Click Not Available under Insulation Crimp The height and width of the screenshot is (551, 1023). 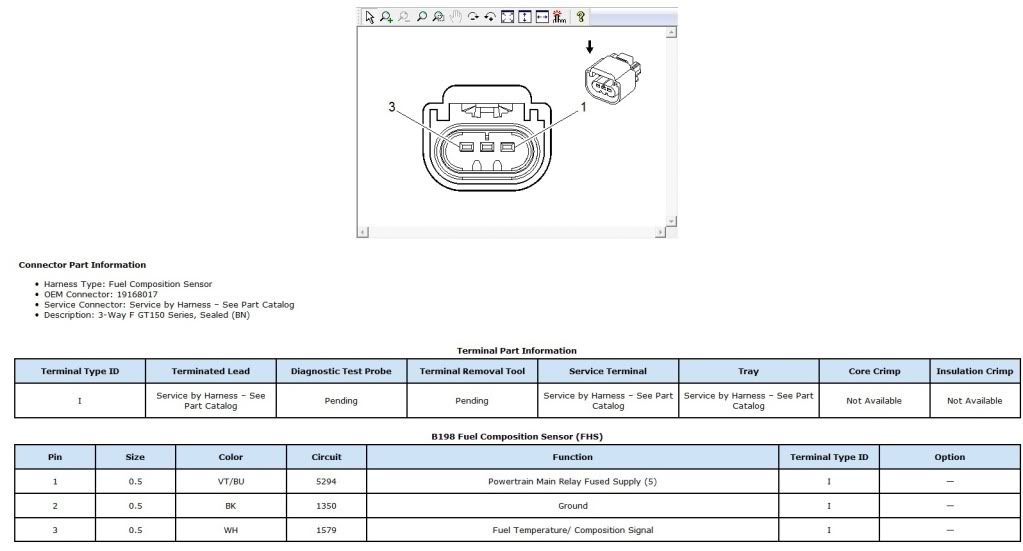pyautogui.click(x=975, y=401)
